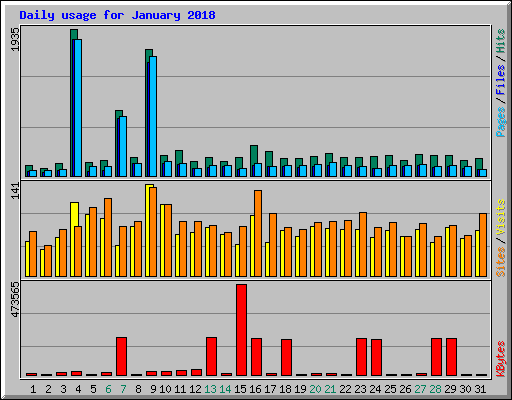The width and height of the screenshot is (512, 400).
Task: Select day label 4 on the x-axis
Action: pos(78,389)
